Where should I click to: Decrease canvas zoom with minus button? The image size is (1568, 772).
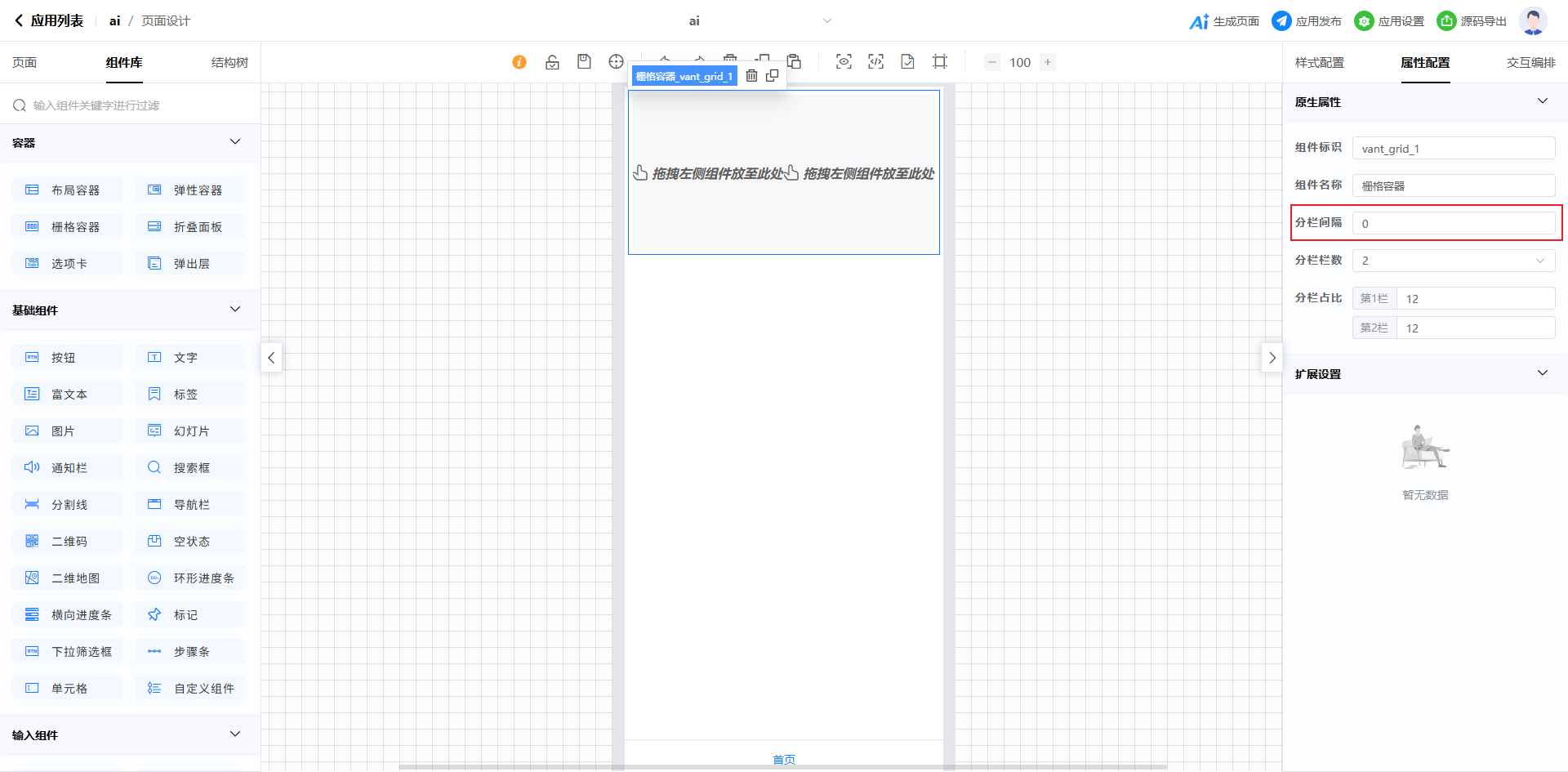992,62
